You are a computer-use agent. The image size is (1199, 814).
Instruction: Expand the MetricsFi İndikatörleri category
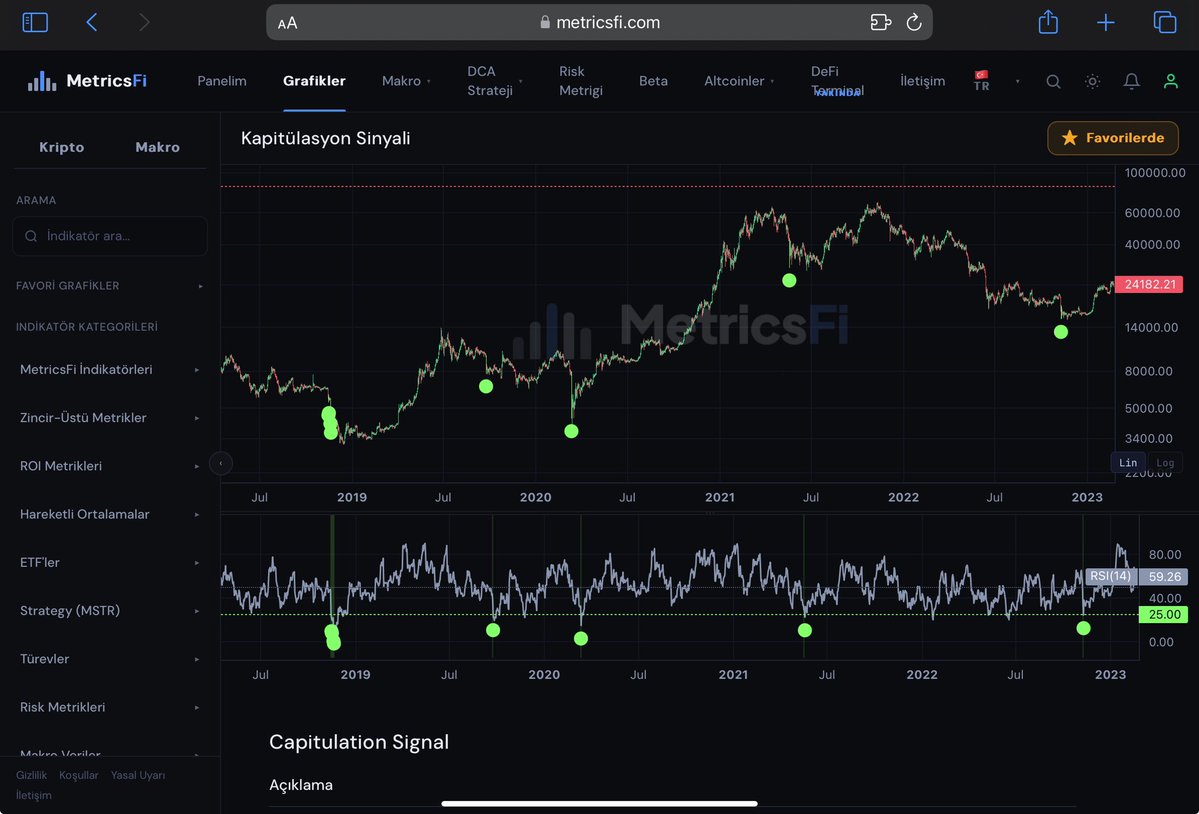pyautogui.click(x=109, y=369)
